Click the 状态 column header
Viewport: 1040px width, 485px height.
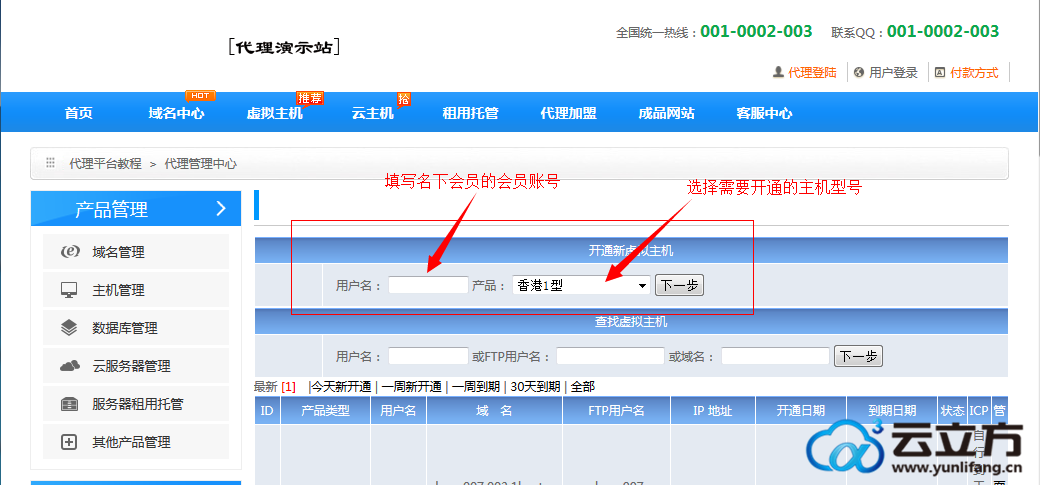953,411
